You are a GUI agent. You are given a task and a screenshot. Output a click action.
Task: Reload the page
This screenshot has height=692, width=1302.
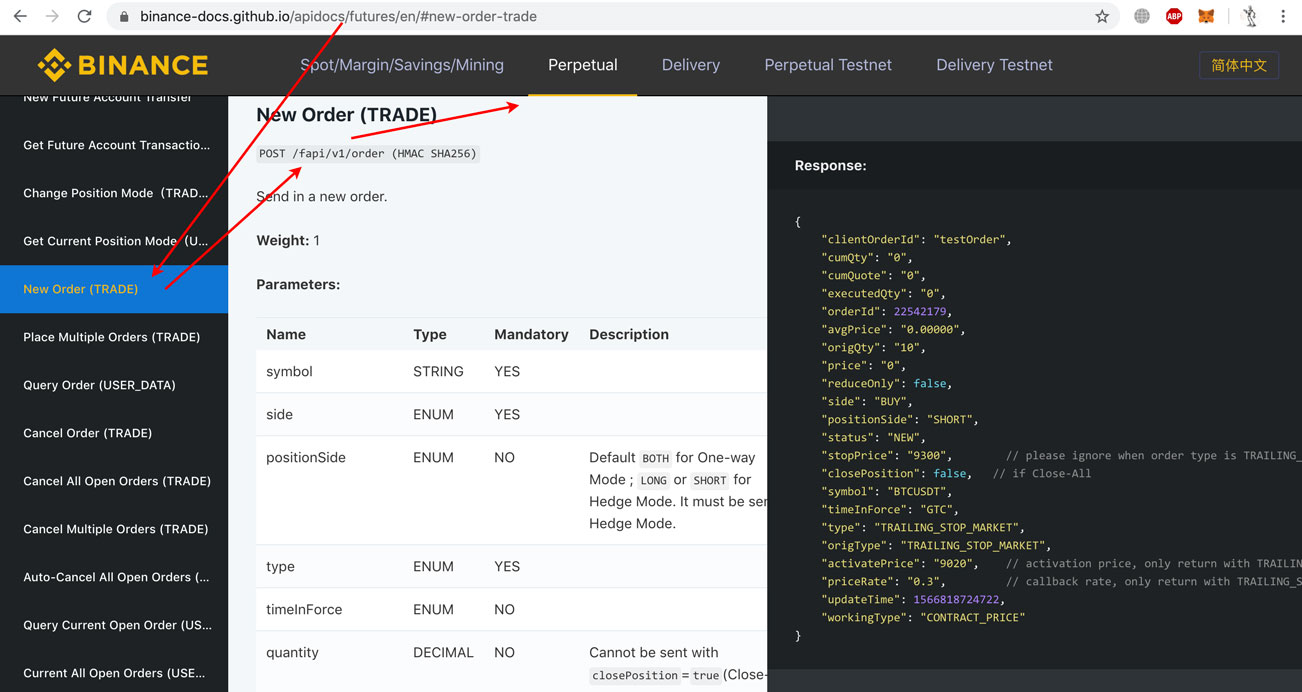pyautogui.click(x=84, y=16)
